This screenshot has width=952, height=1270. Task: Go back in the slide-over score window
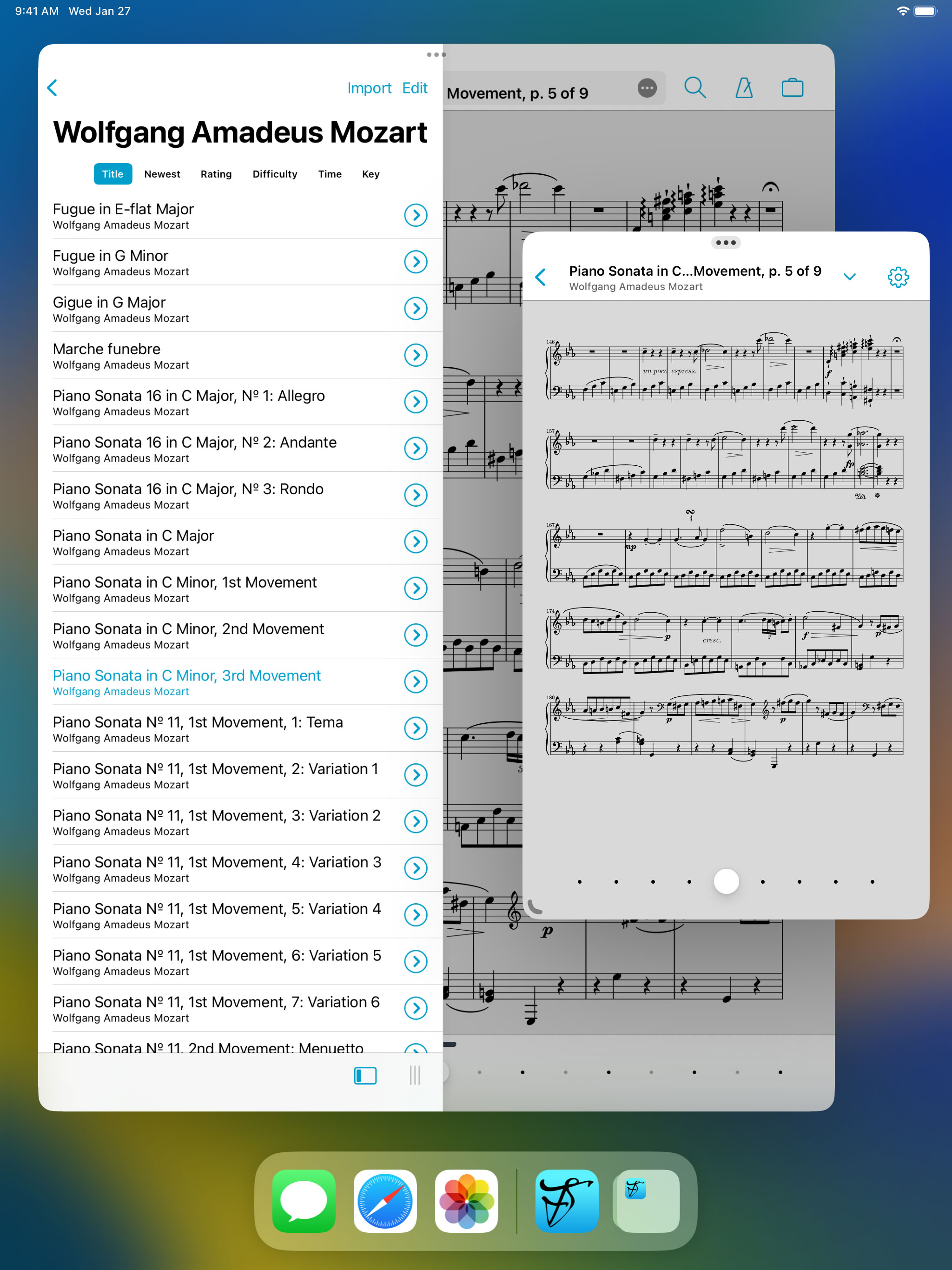pyautogui.click(x=540, y=278)
